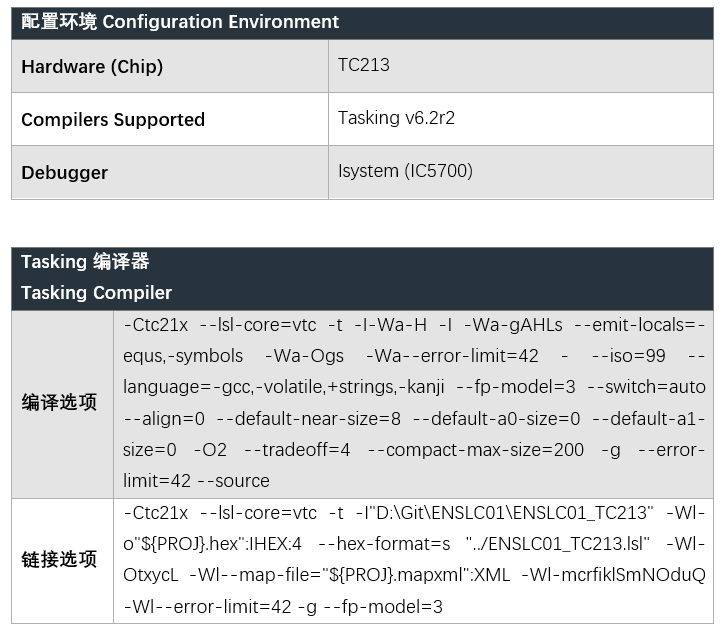Click the Tasking v6.2r2 value
The width and height of the screenshot is (722, 633).
(x=398, y=118)
